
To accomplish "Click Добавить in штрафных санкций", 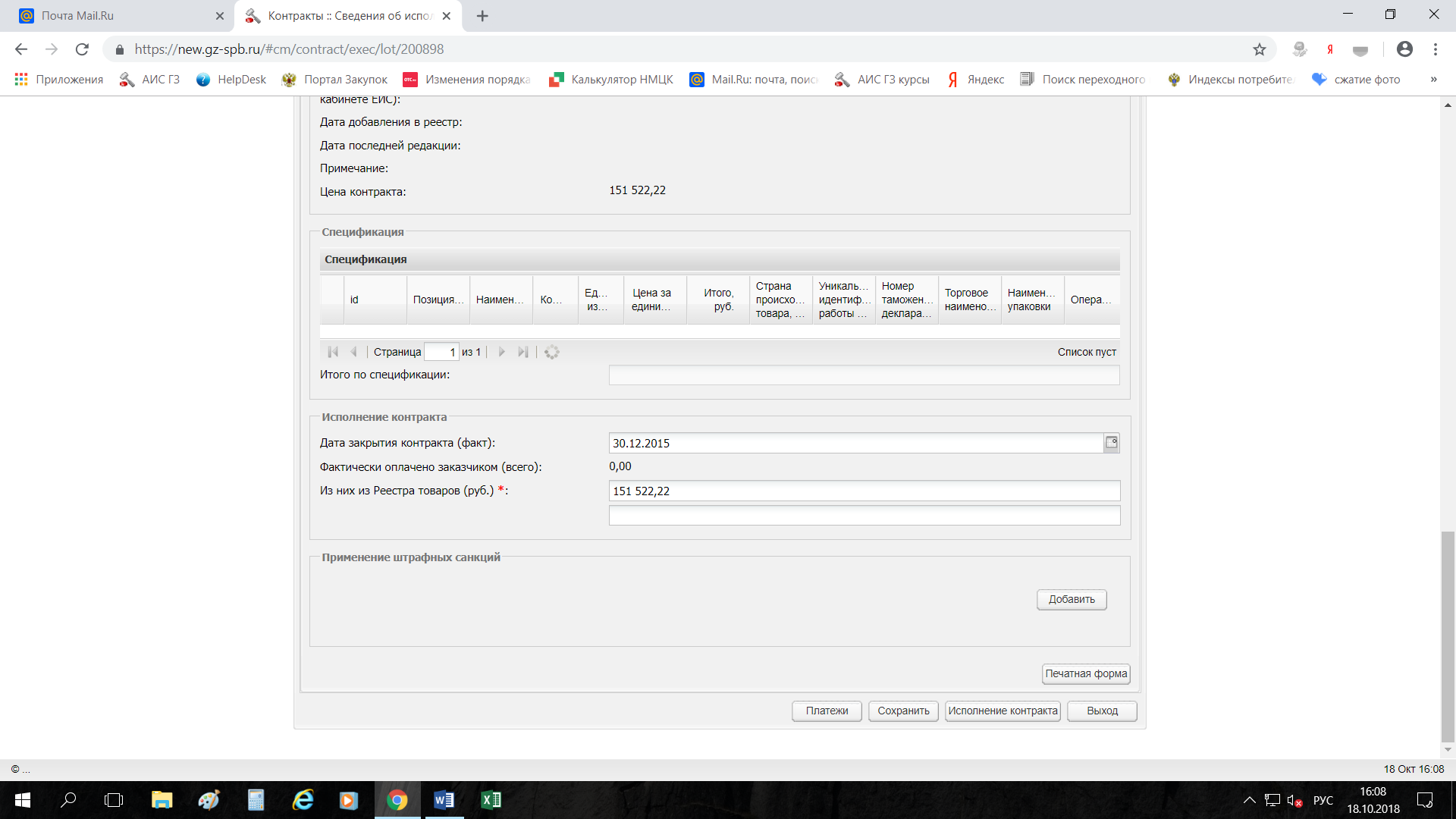I will [1072, 600].
